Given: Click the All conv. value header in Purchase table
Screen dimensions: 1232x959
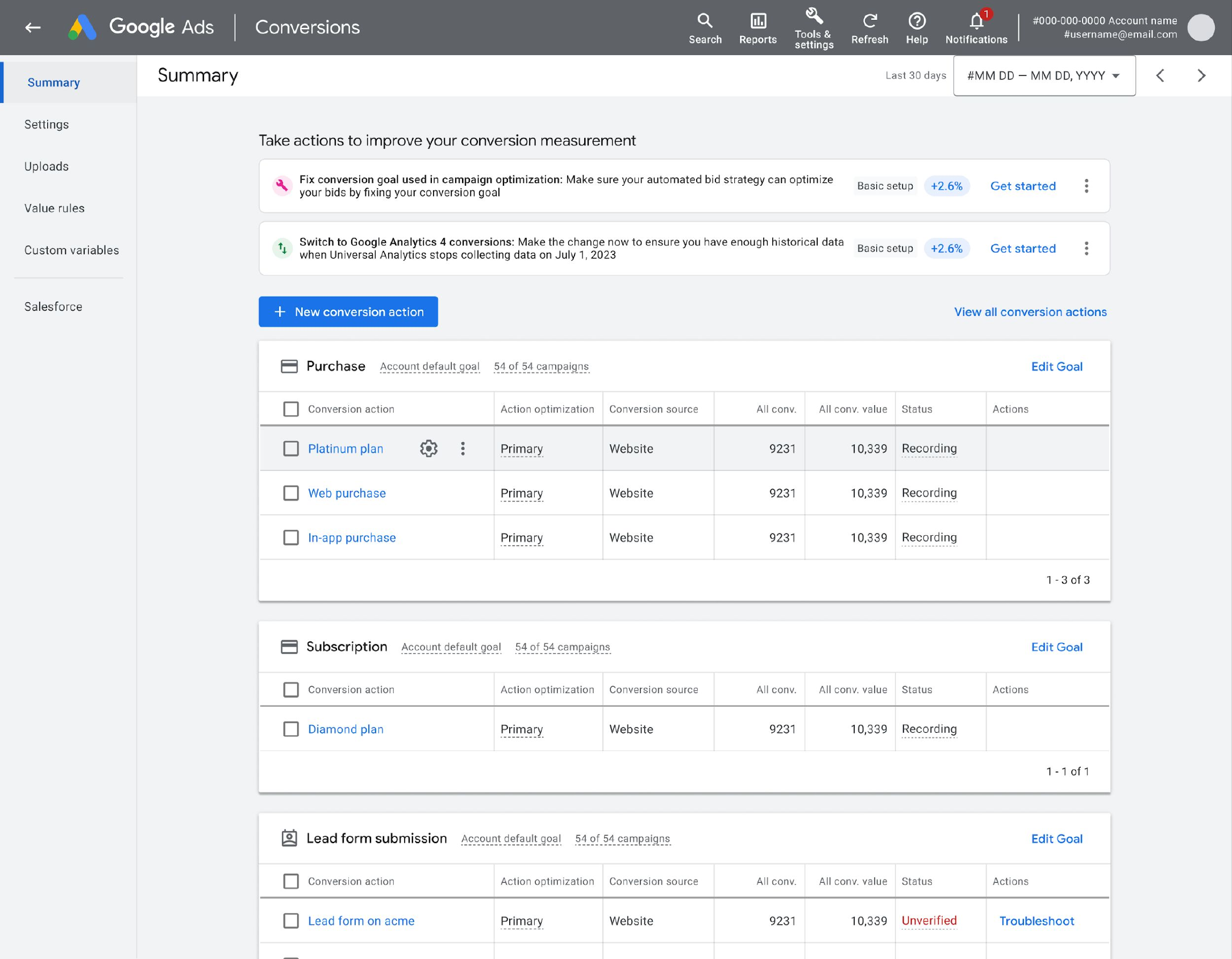Looking at the screenshot, I should point(852,409).
